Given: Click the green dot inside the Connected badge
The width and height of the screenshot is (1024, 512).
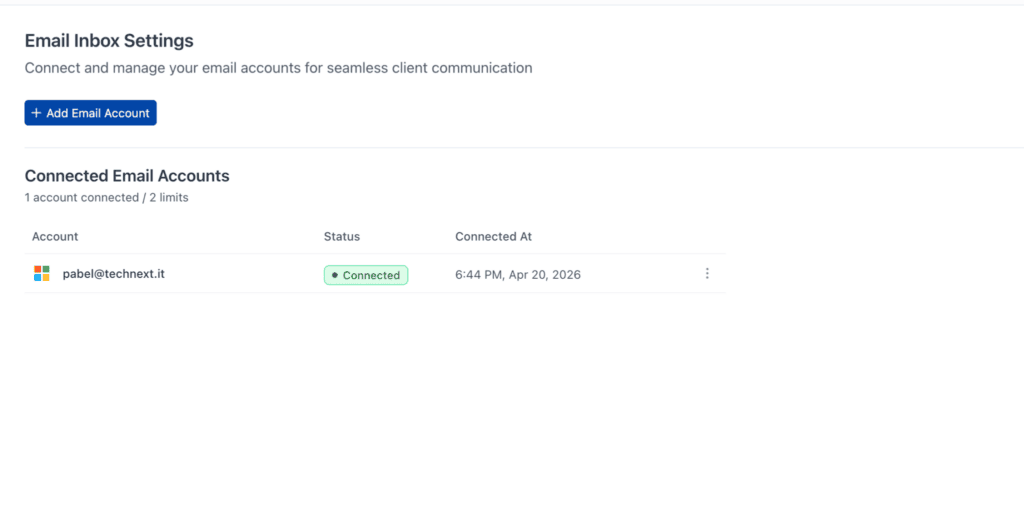Looking at the screenshot, I should tap(335, 275).
